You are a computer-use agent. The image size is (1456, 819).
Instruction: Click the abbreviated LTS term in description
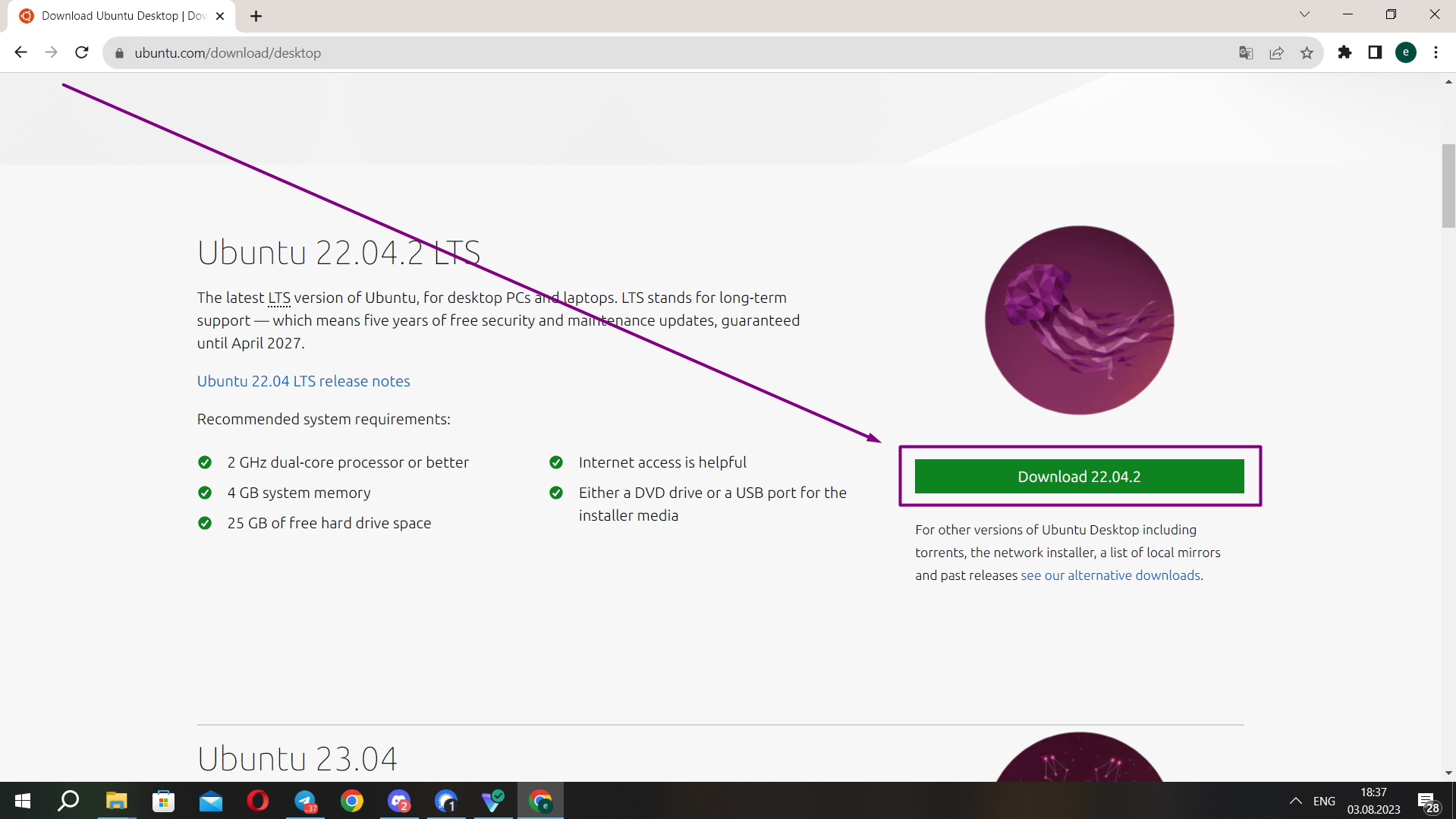tap(279, 298)
